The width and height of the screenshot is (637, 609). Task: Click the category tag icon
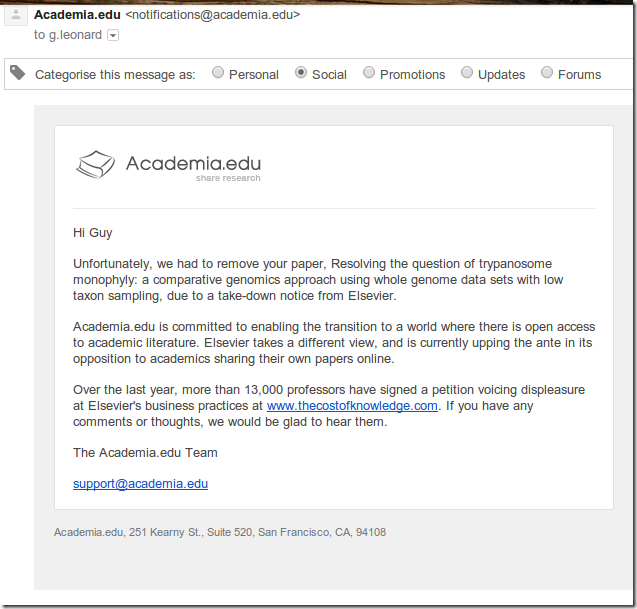click(18, 73)
